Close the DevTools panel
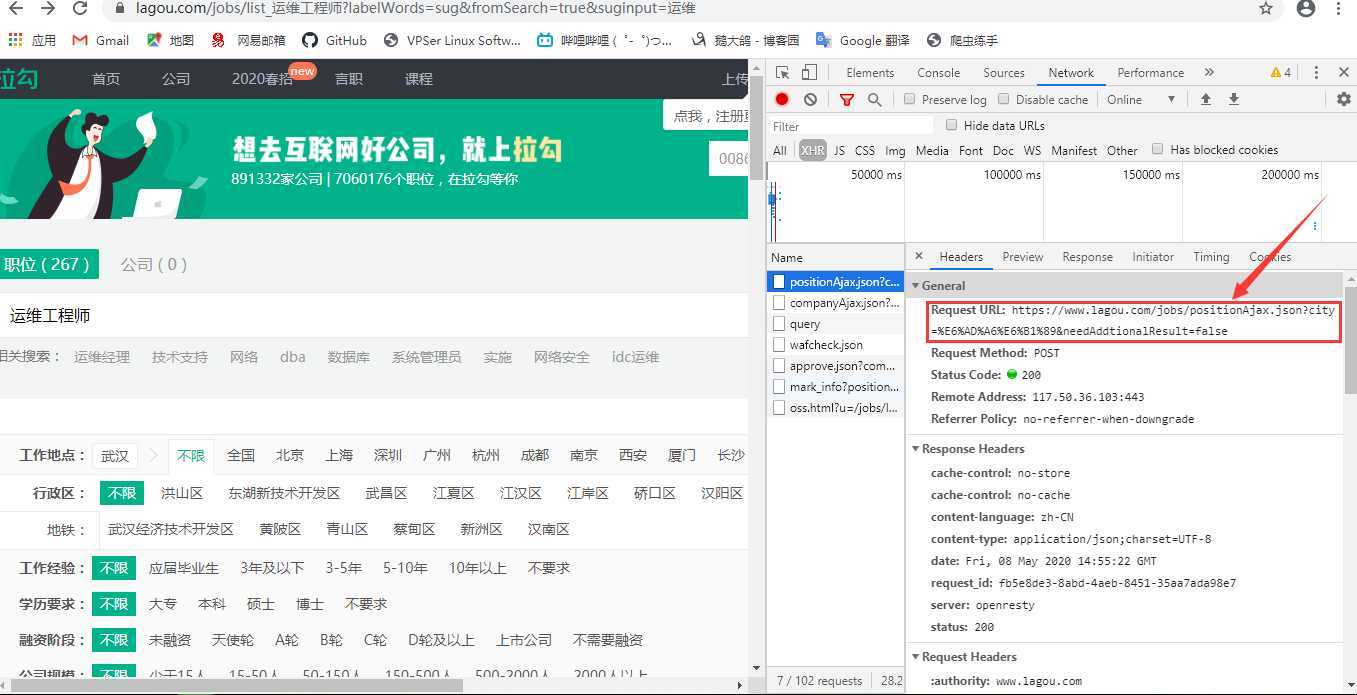Screen dimensions: 1357x695 point(1344,73)
